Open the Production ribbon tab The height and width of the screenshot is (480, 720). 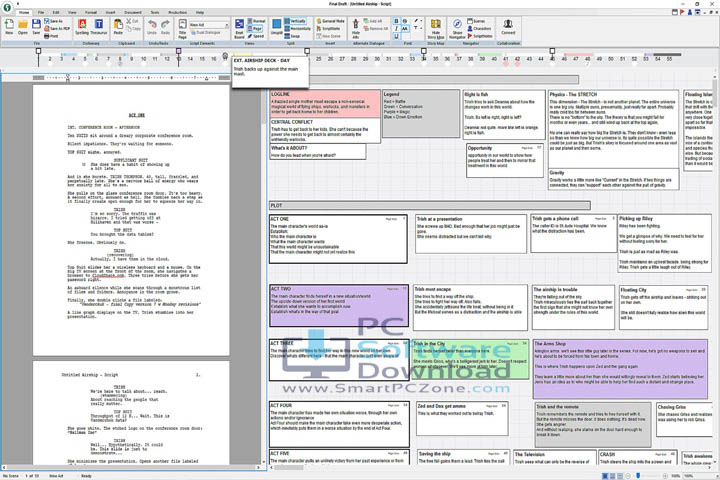(x=177, y=12)
